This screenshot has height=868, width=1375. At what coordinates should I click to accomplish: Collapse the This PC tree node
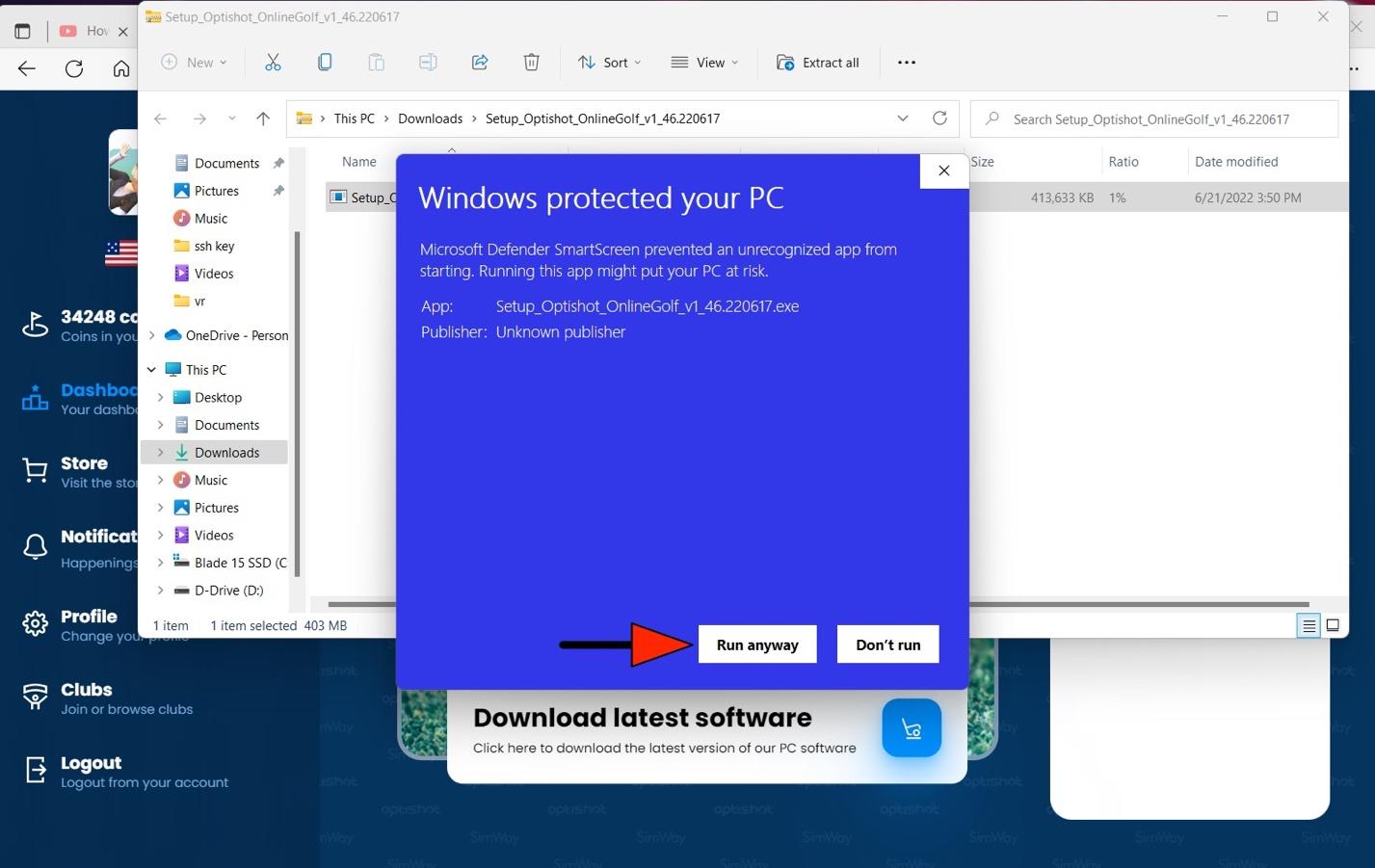pyautogui.click(x=151, y=370)
